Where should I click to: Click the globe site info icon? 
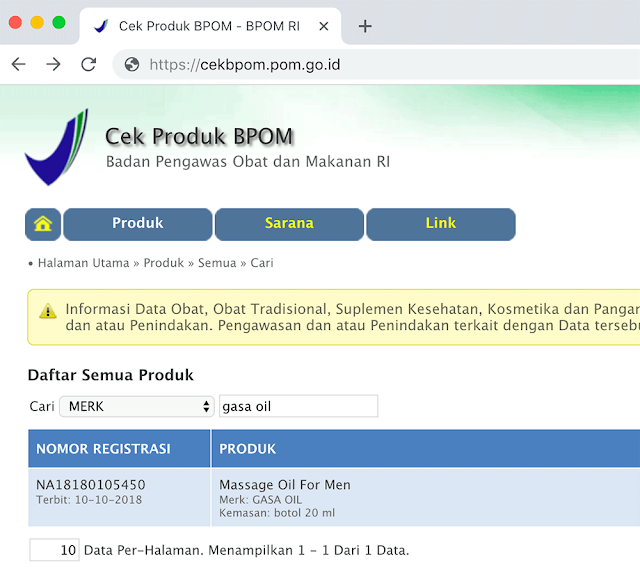coord(132,64)
